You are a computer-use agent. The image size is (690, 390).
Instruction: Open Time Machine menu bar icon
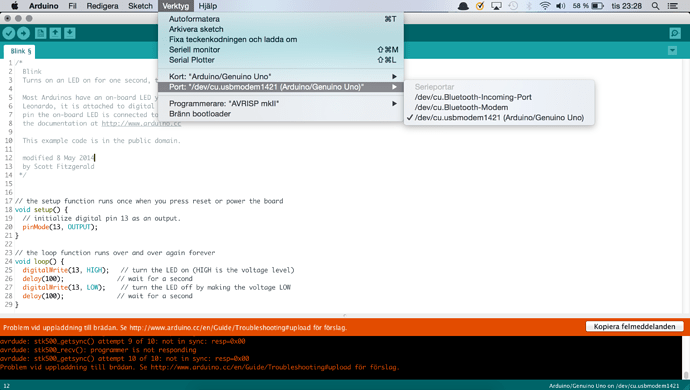(513, 6)
